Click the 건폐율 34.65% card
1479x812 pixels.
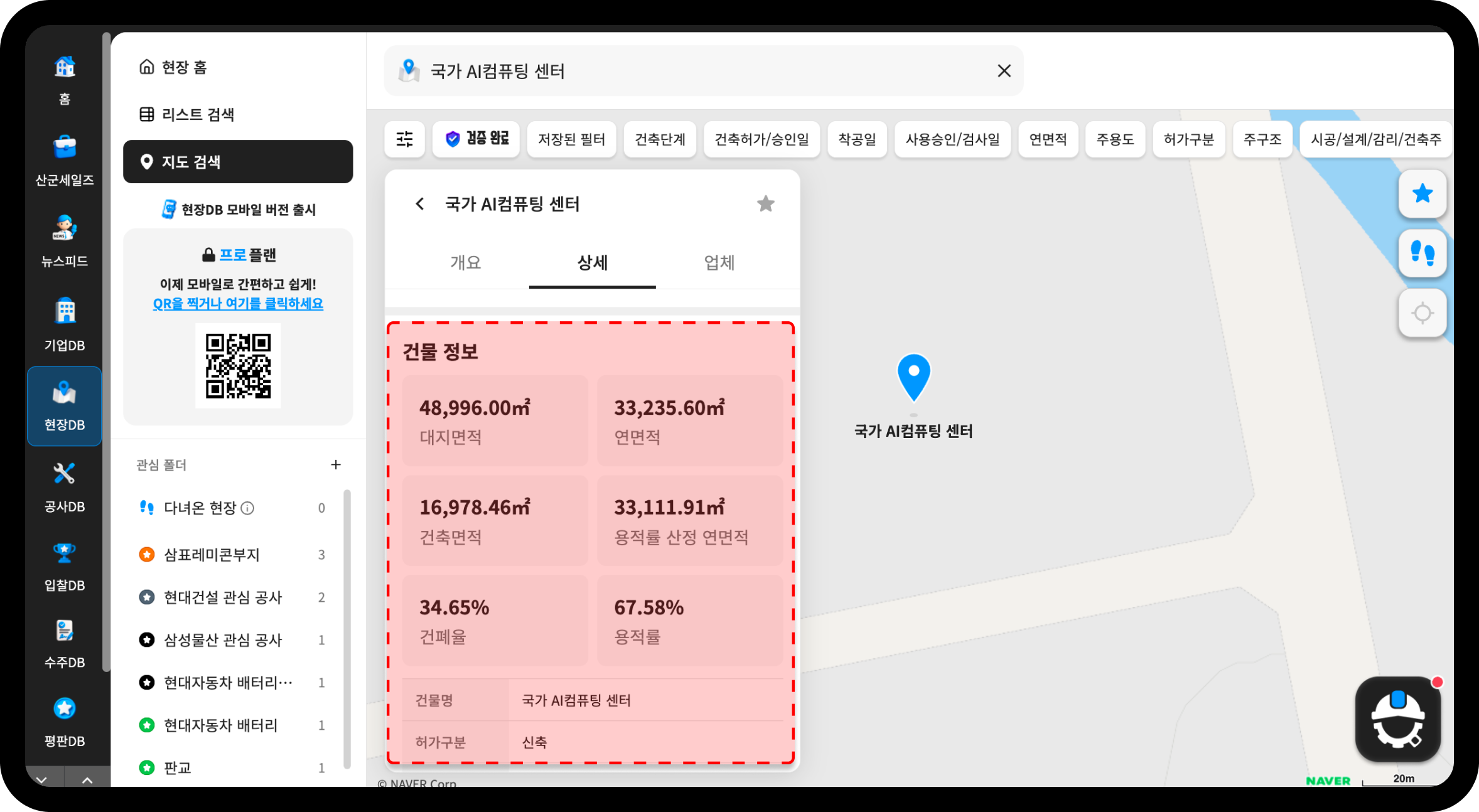coord(495,620)
